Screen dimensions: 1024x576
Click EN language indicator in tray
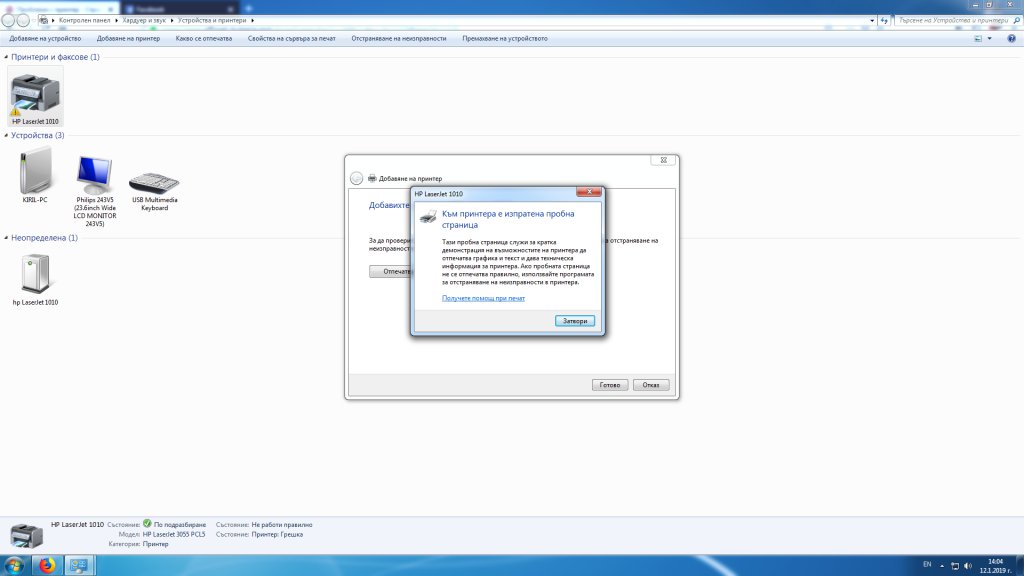tap(927, 564)
